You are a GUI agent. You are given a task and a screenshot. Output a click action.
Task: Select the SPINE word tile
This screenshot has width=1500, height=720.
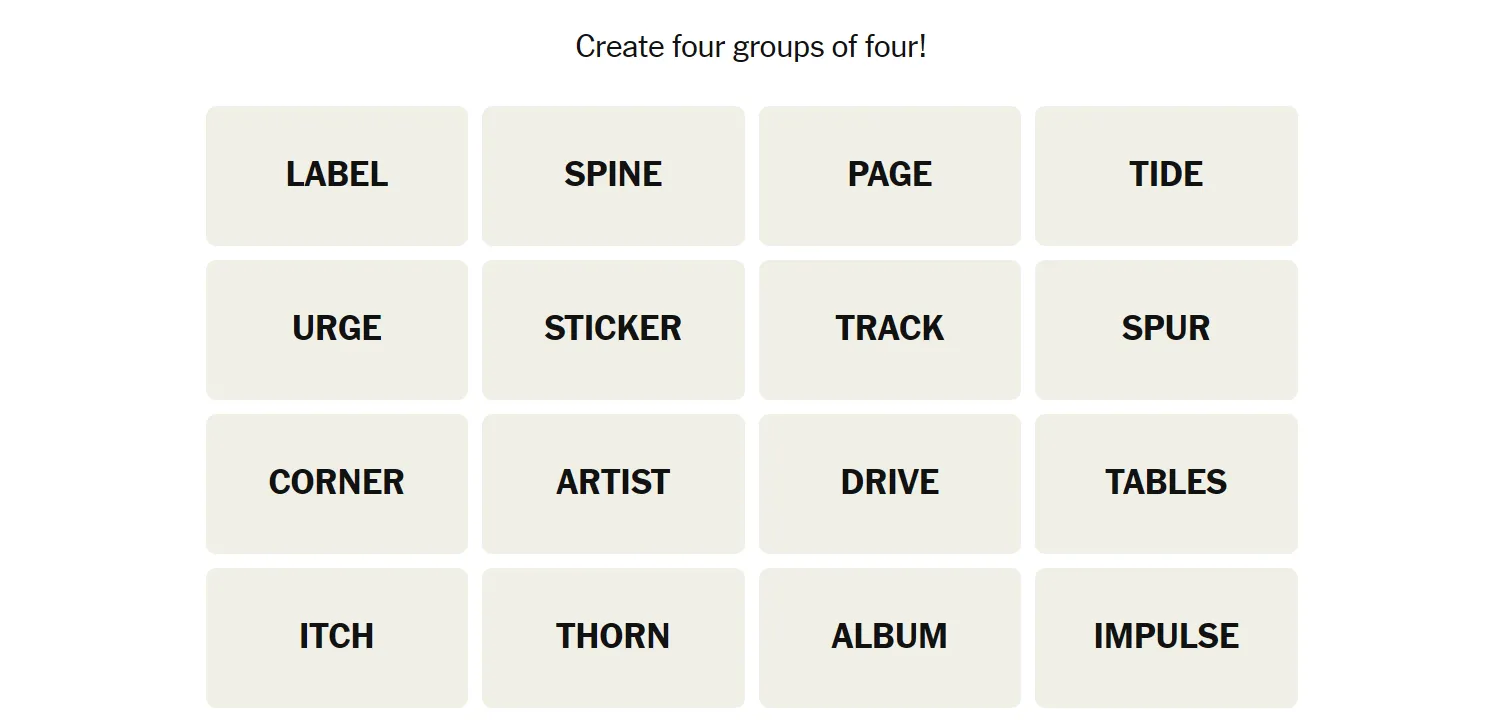point(613,175)
